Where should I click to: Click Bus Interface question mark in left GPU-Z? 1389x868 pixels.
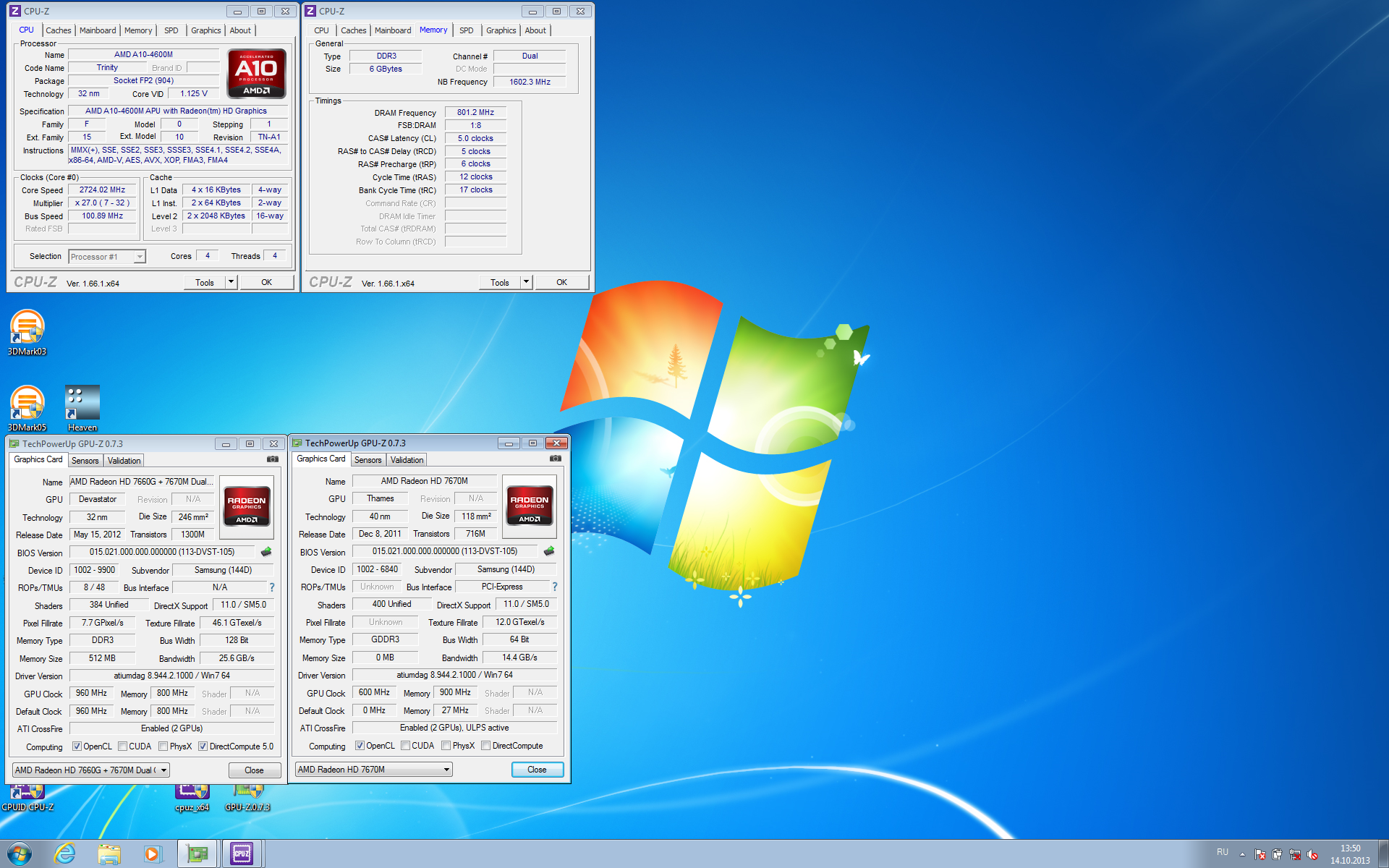272,587
